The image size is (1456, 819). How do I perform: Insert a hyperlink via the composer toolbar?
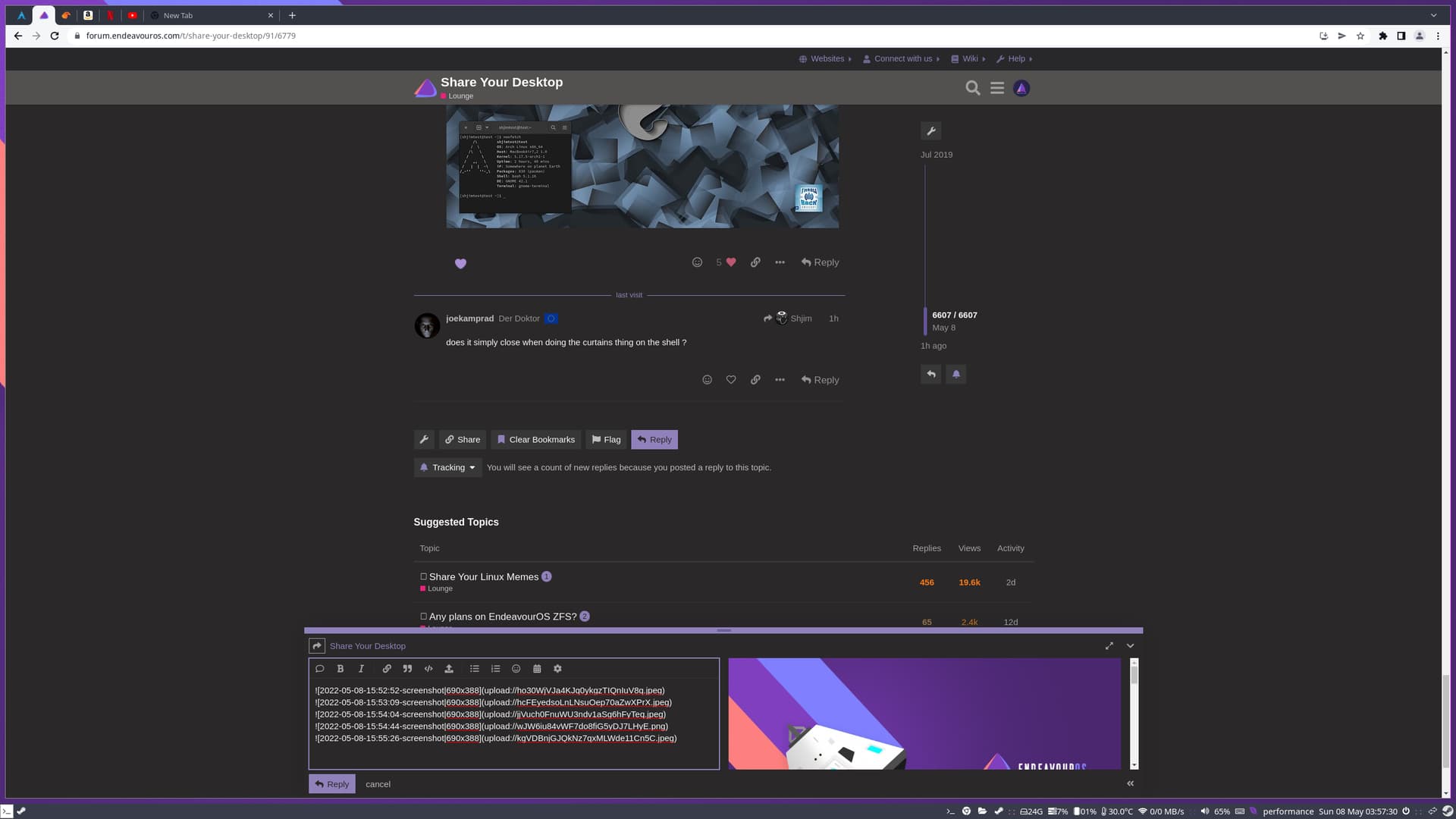coord(387,669)
